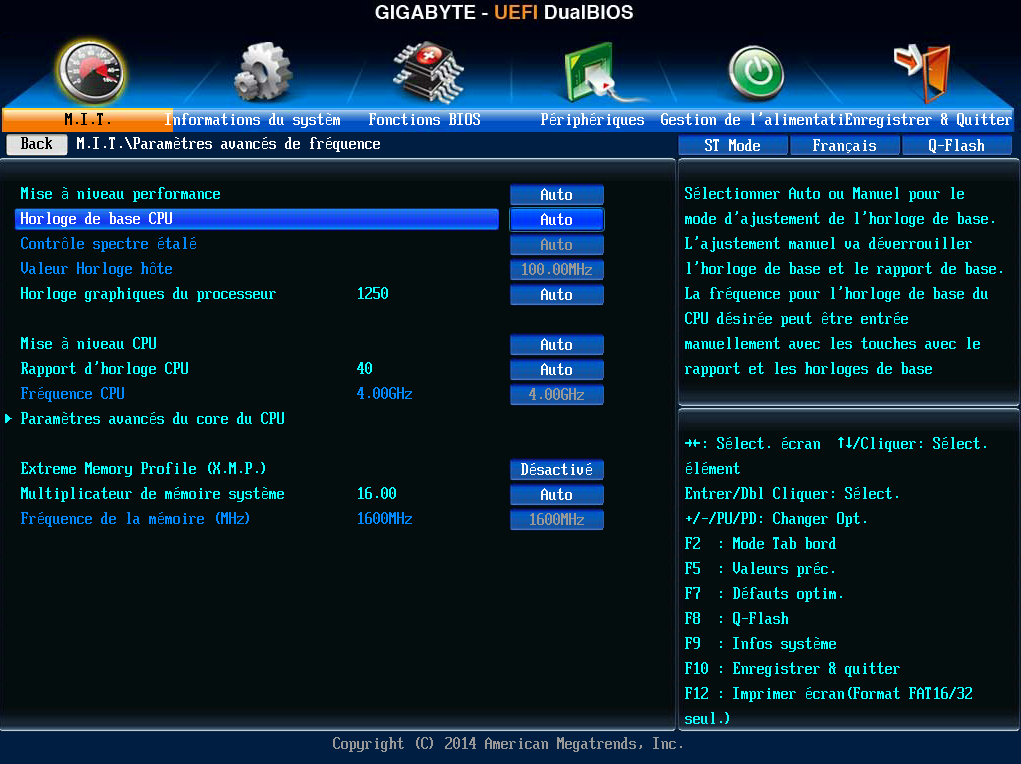
Task: Open the Rapport d'horloge CPU Auto dropdown
Action: point(557,370)
